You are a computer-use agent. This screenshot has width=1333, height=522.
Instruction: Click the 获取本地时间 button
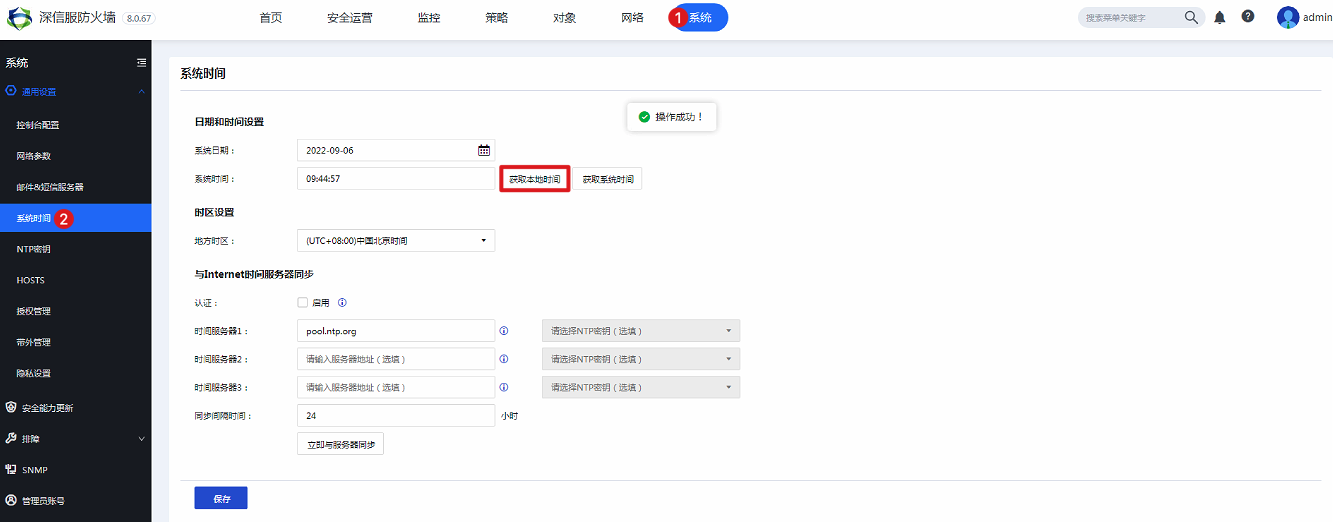[534, 179]
